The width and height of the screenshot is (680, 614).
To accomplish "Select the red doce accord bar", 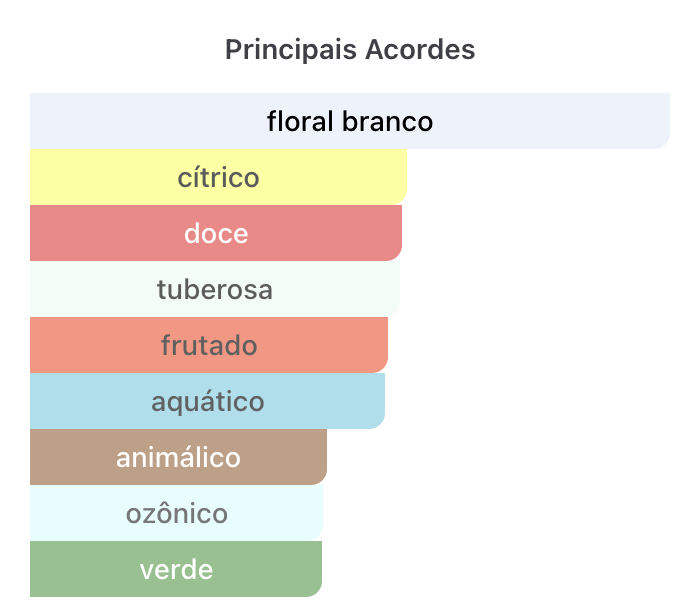I will tap(216, 233).
